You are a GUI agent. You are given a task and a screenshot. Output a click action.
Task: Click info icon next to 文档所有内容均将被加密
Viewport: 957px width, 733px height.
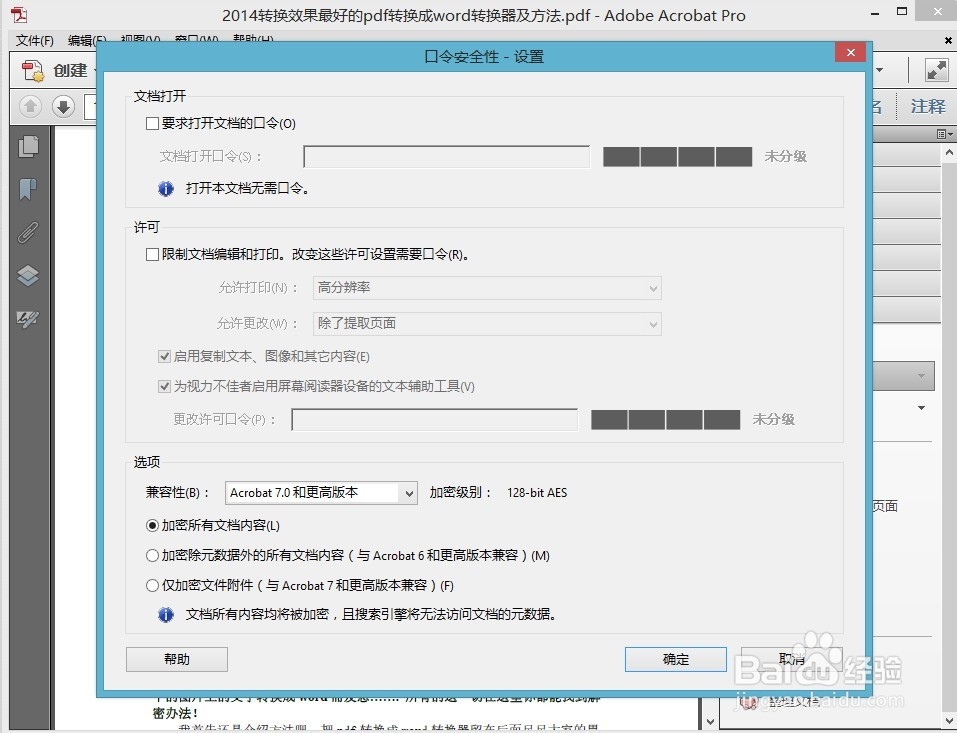[165, 615]
